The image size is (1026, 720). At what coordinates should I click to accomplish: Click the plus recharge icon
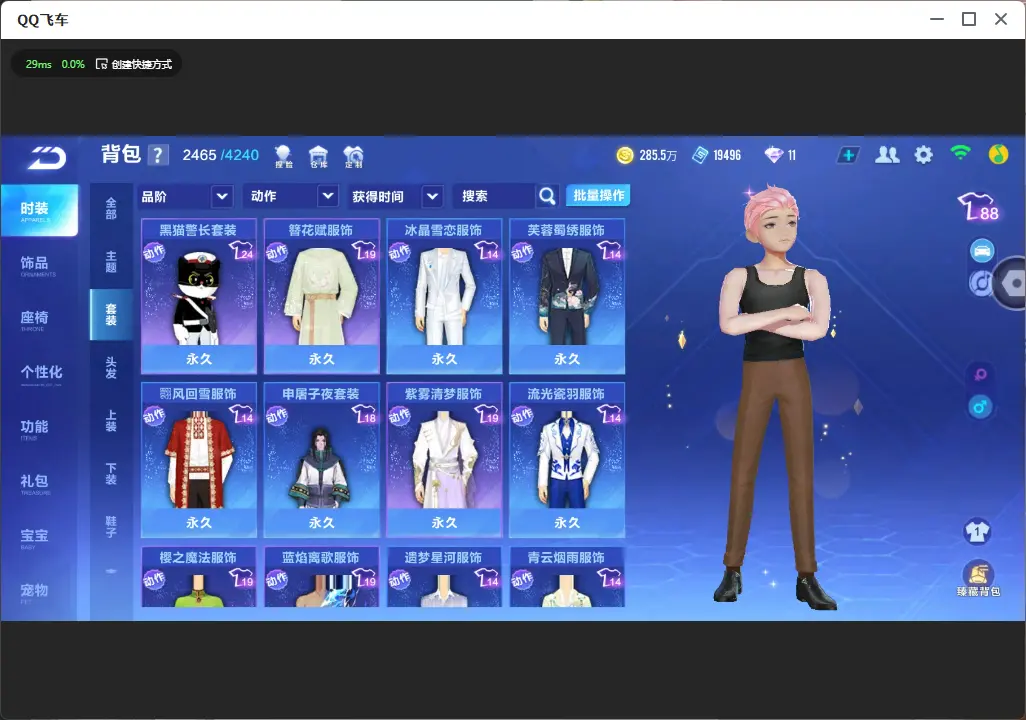pyautogui.click(x=848, y=155)
